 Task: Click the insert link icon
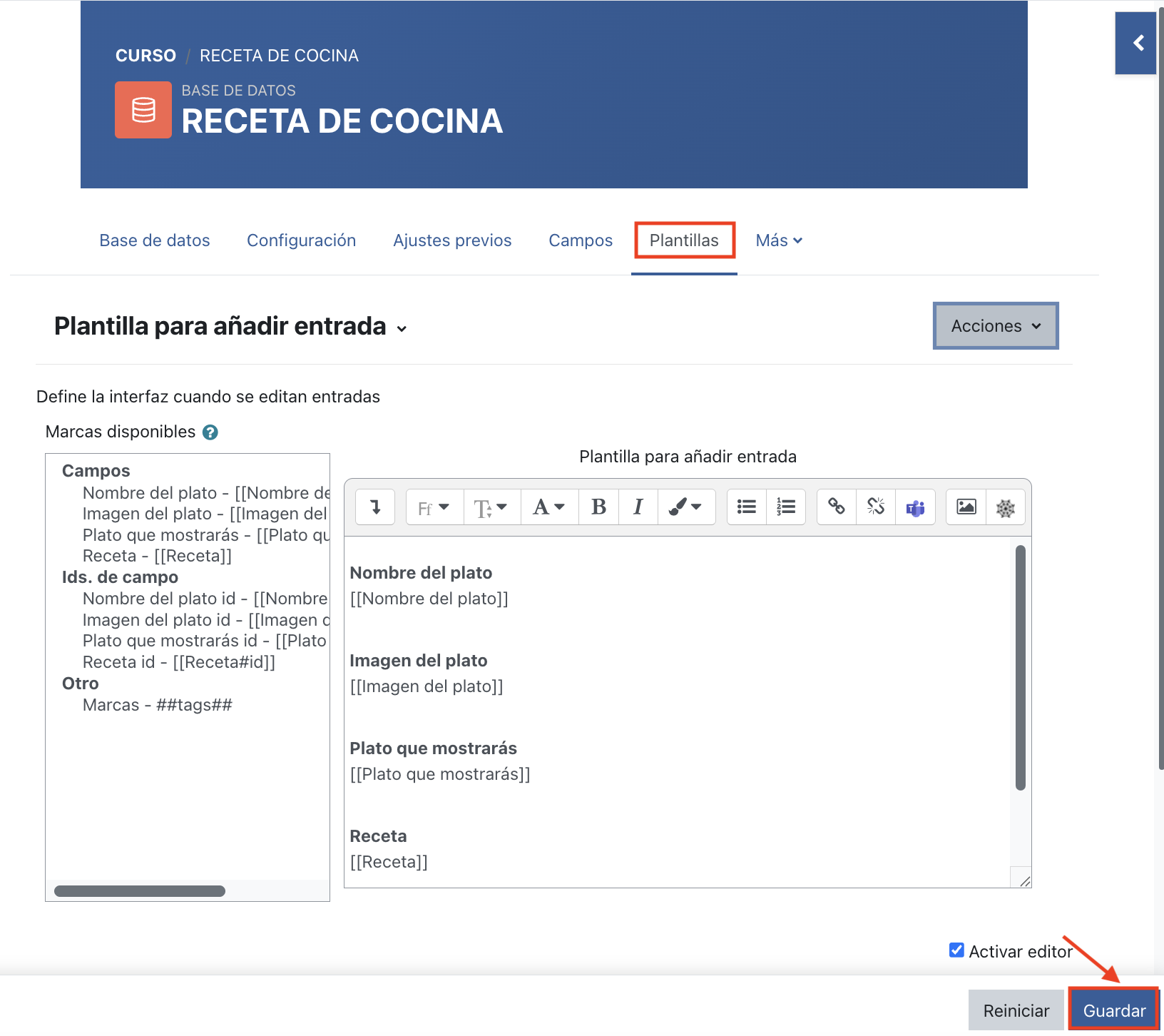point(837,507)
